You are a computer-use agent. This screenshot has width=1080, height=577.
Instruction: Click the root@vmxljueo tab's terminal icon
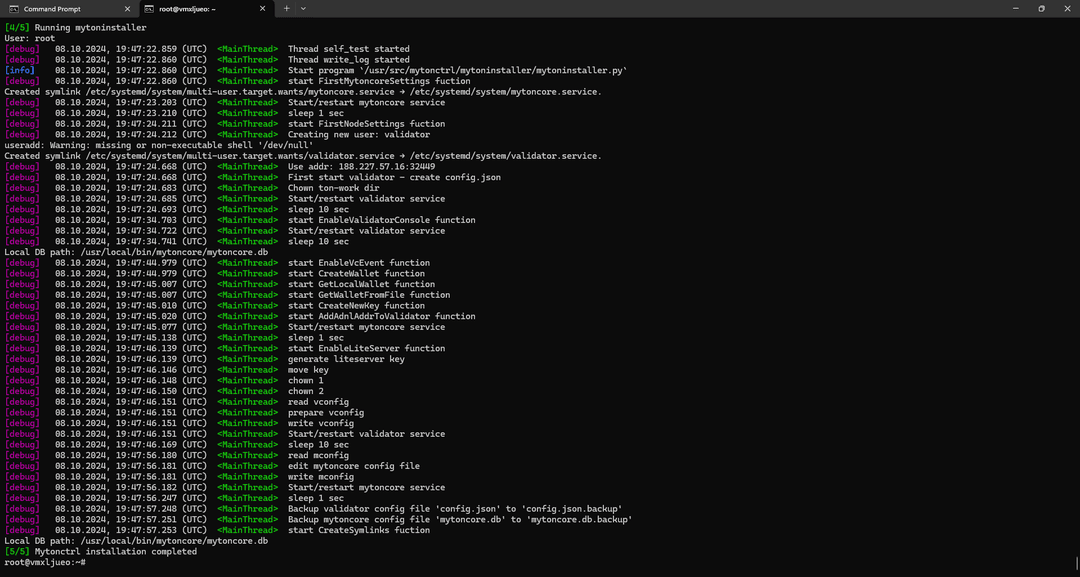click(x=149, y=8)
